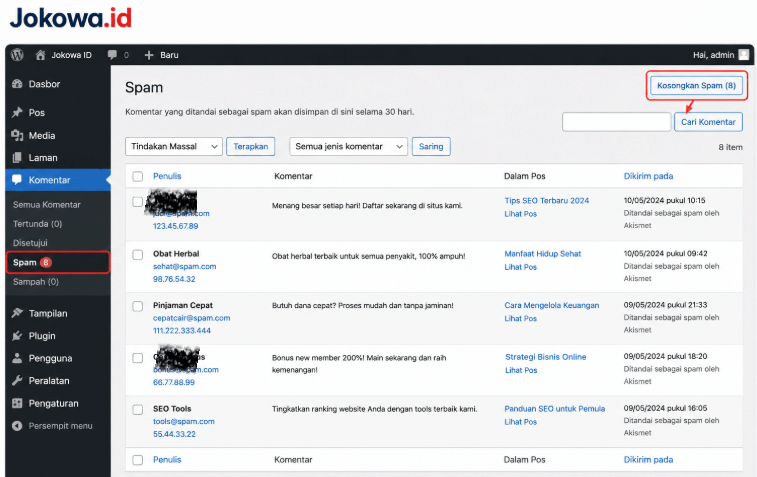The width and height of the screenshot is (757, 477).
Task: Click the Laman pages icon
Action: pyautogui.click(x=17, y=158)
